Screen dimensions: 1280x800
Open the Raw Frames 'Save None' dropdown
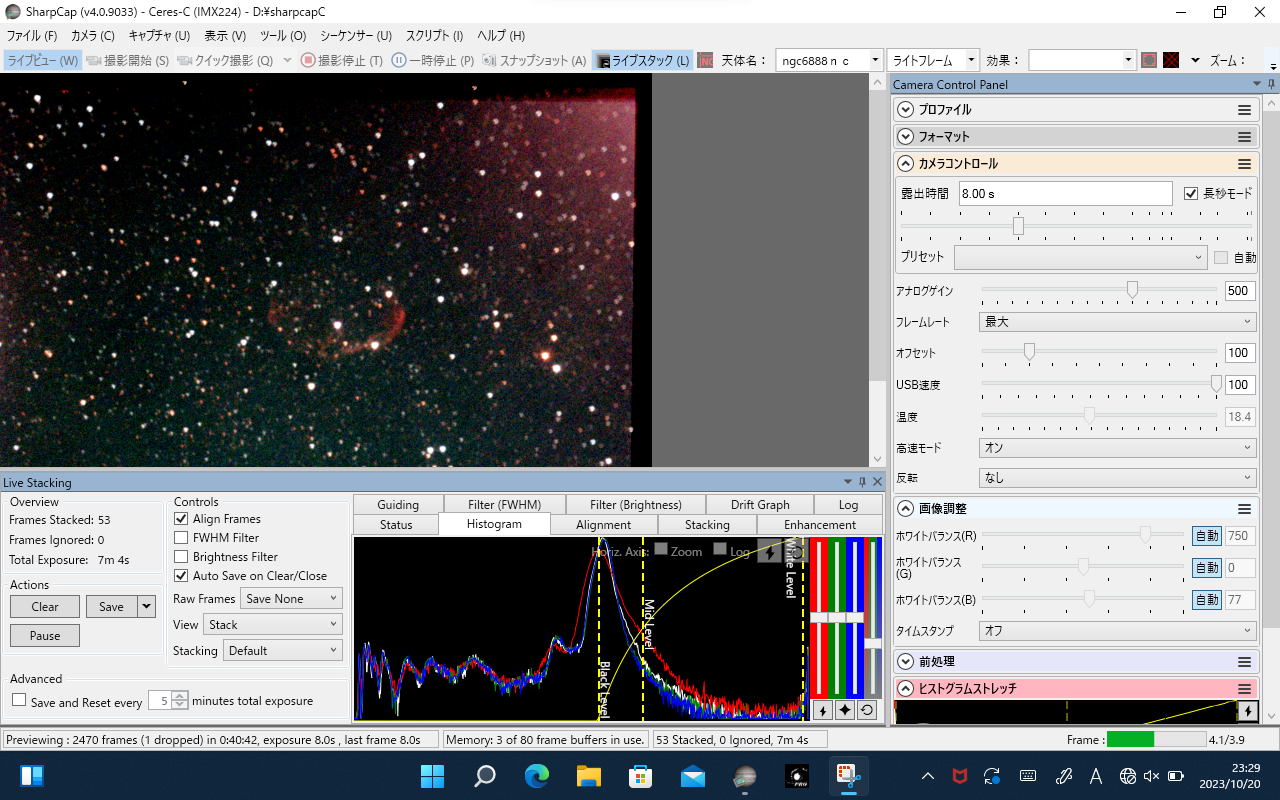pyautogui.click(x=291, y=599)
